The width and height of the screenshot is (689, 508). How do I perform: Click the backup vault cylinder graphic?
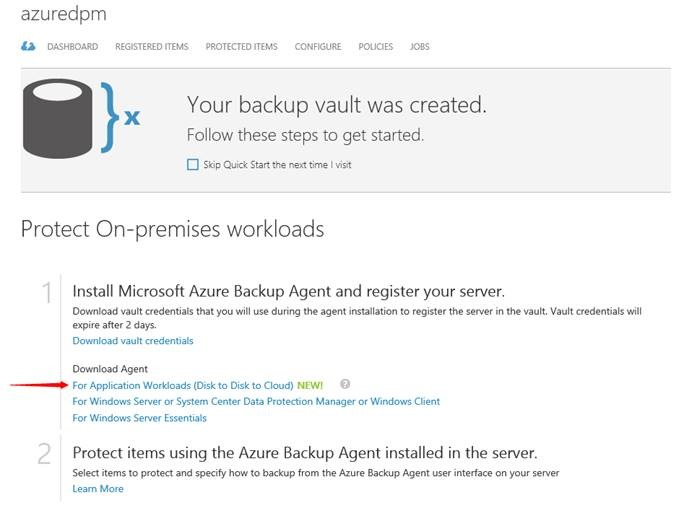[x=64, y=119]
